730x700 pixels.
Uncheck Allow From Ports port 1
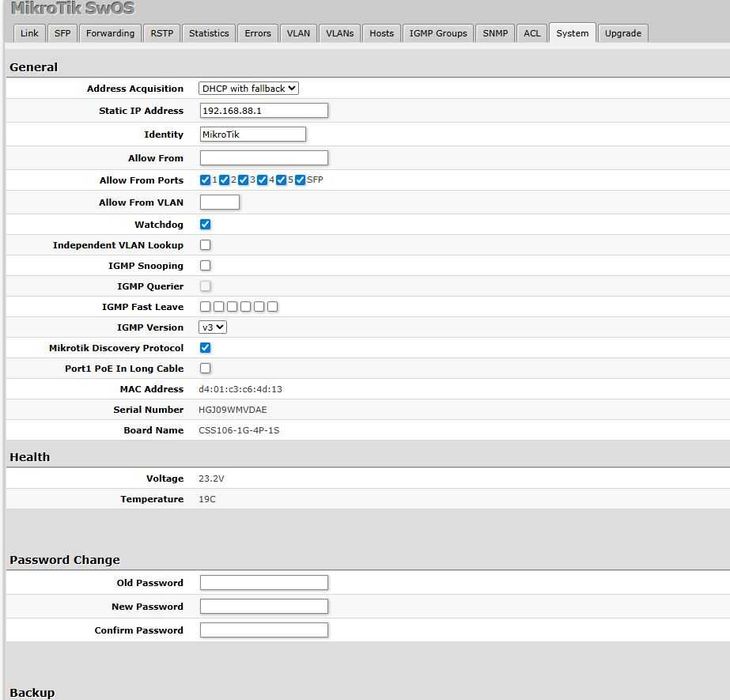pos(205,180)
